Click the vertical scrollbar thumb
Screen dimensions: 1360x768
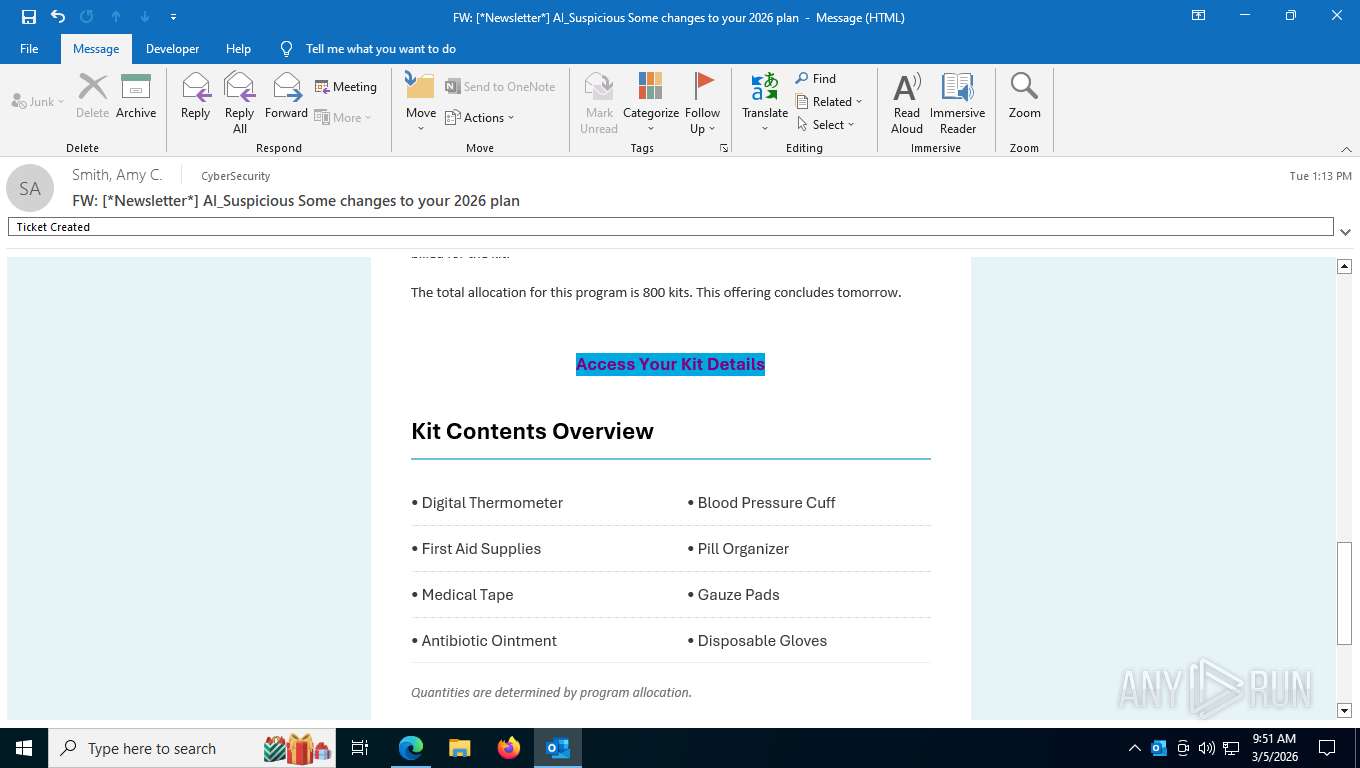(x=1344, y=593)
